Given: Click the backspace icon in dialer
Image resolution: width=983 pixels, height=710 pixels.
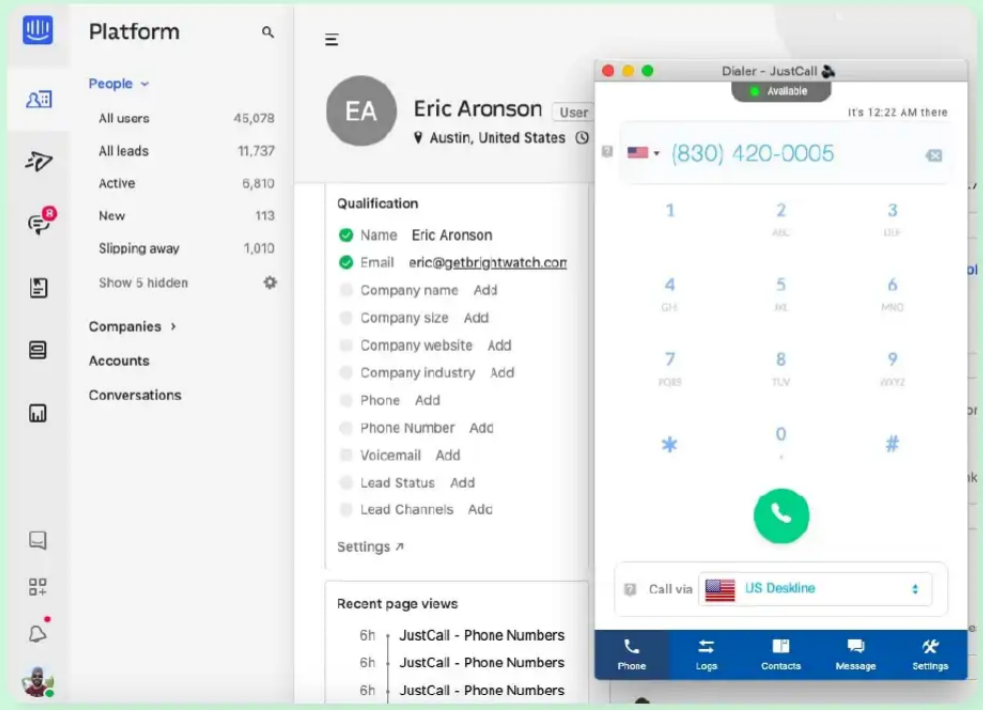Looking at the screenshot, I should [x=934, y=155].
